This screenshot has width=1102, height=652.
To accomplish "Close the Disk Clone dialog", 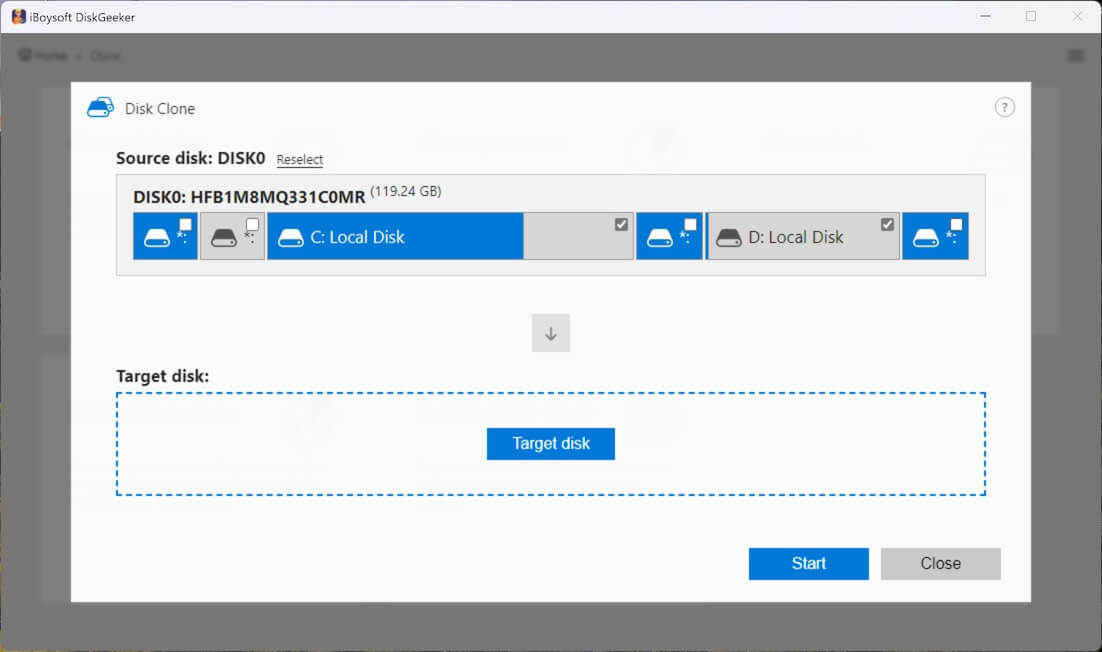I will click(x=940, y=563).
